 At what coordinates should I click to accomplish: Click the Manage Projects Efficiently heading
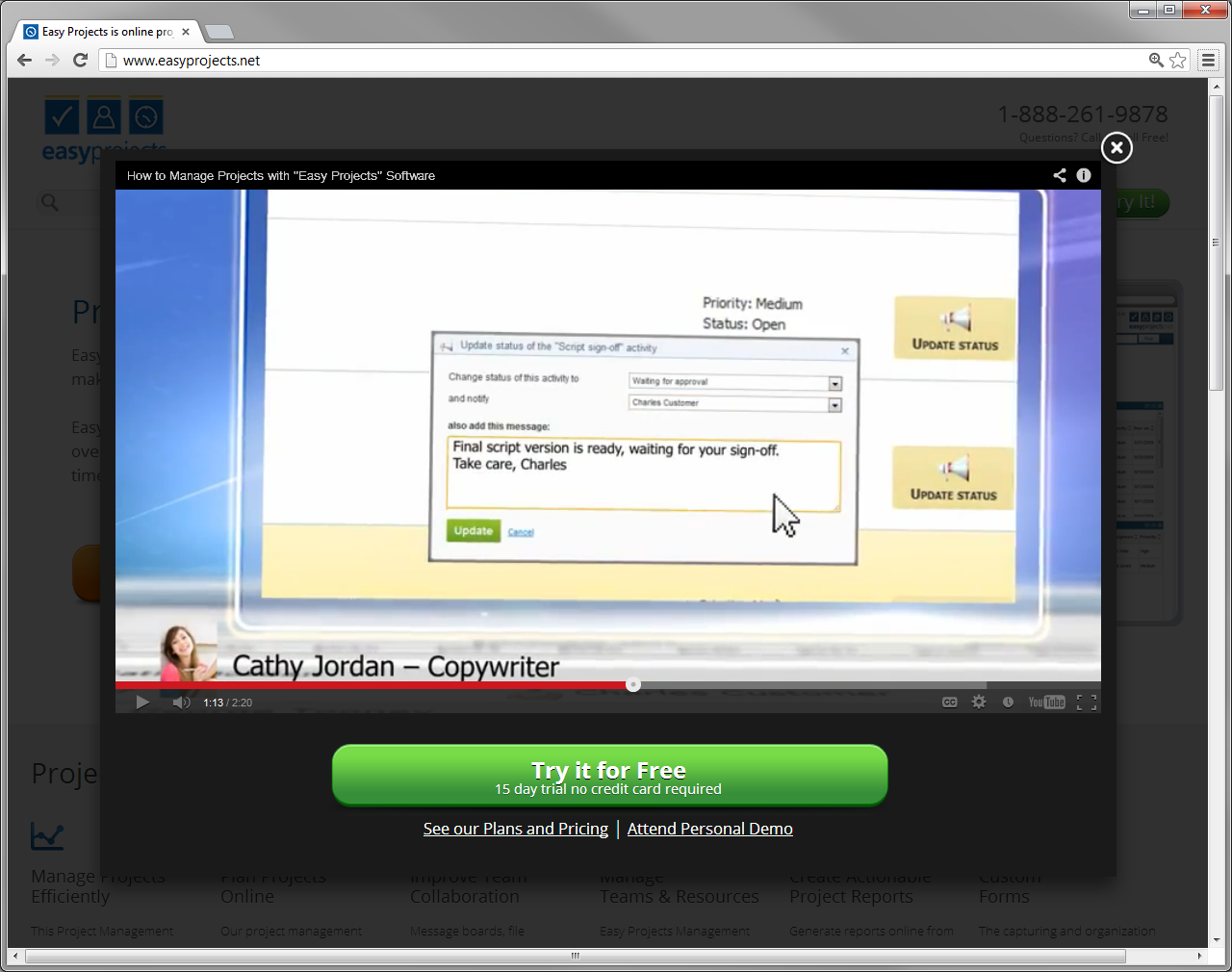[x=98, y=886]
